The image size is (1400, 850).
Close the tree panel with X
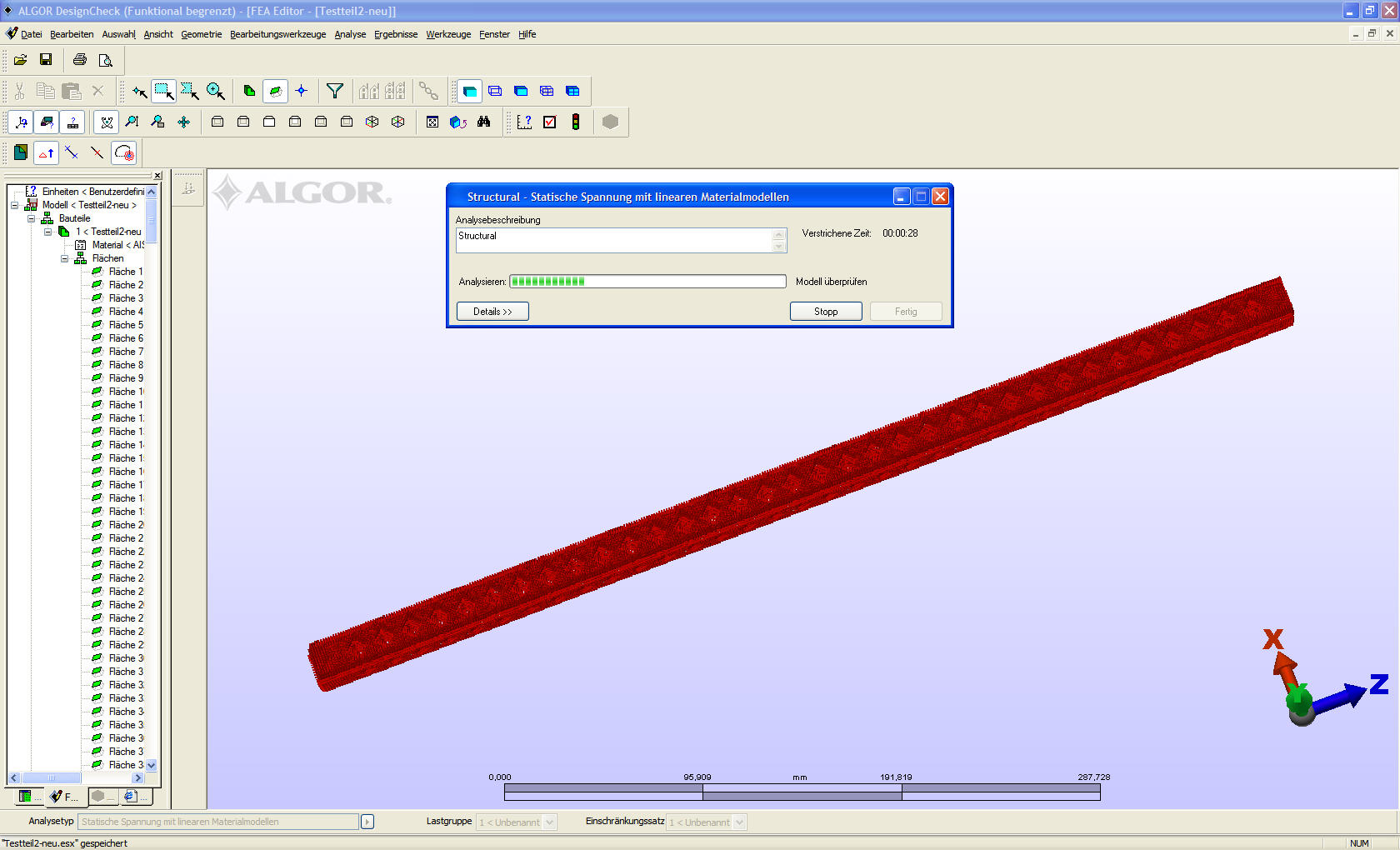tap(157, 175)
